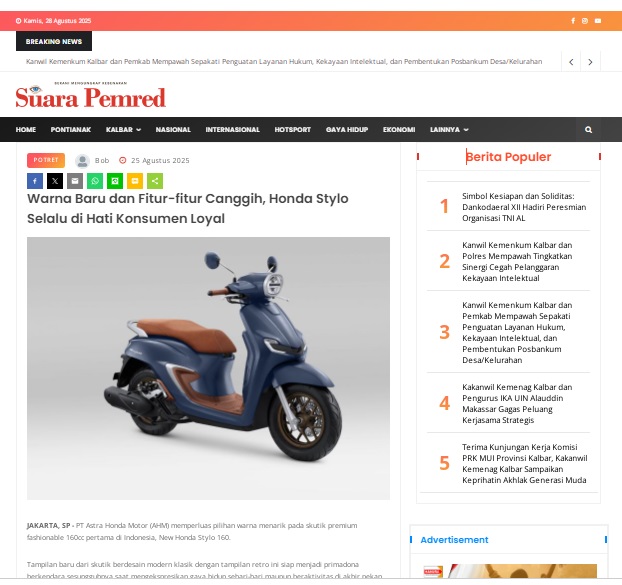The image size is (622, 585).
Task: Open Instagram icon in top bar
Action: [x=585, y=21]
